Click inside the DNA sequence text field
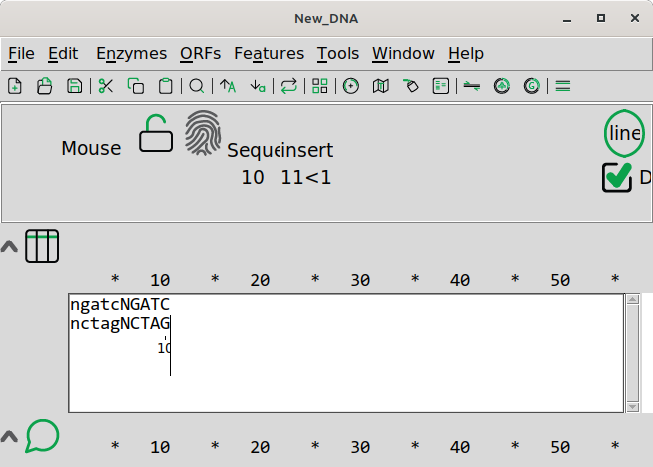 (x=346, y=353)
